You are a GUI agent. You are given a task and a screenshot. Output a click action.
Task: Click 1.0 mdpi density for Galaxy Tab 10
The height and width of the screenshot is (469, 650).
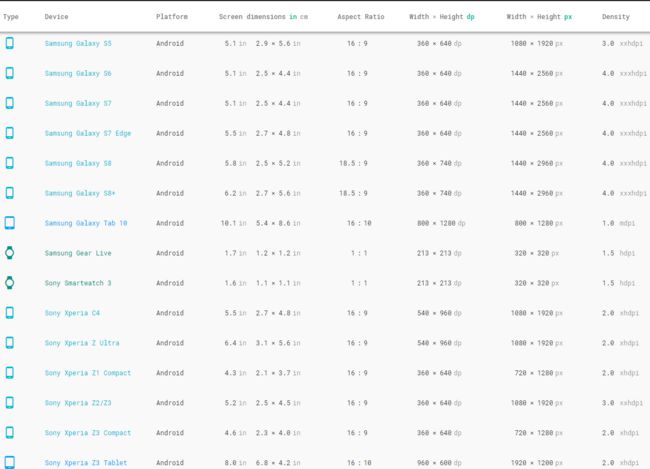[x=618, y=223]
